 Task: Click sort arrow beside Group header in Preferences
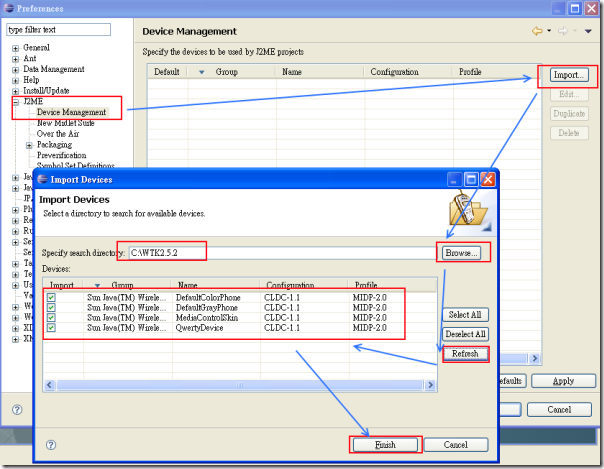(201, 72)
